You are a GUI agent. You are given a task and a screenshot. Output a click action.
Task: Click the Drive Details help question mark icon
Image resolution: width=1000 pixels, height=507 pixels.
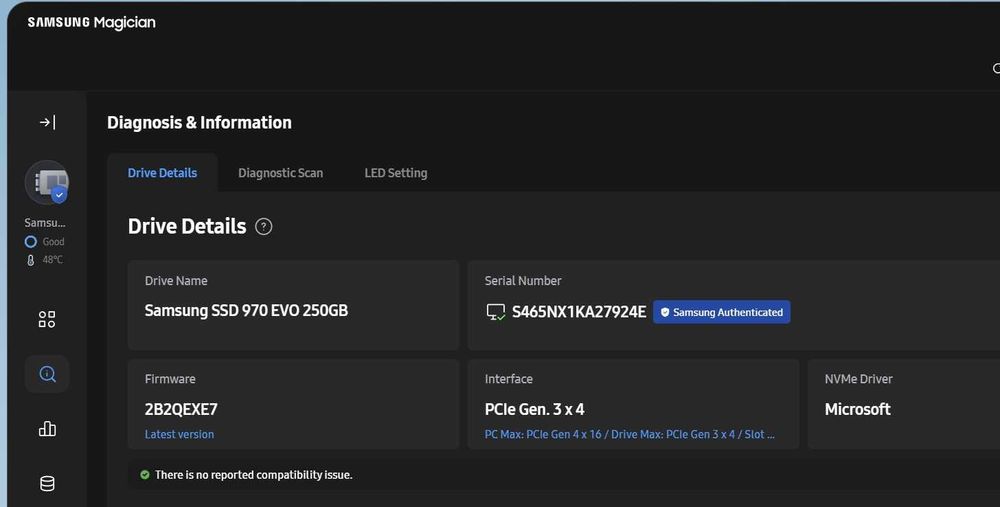[x=263, y=226]
